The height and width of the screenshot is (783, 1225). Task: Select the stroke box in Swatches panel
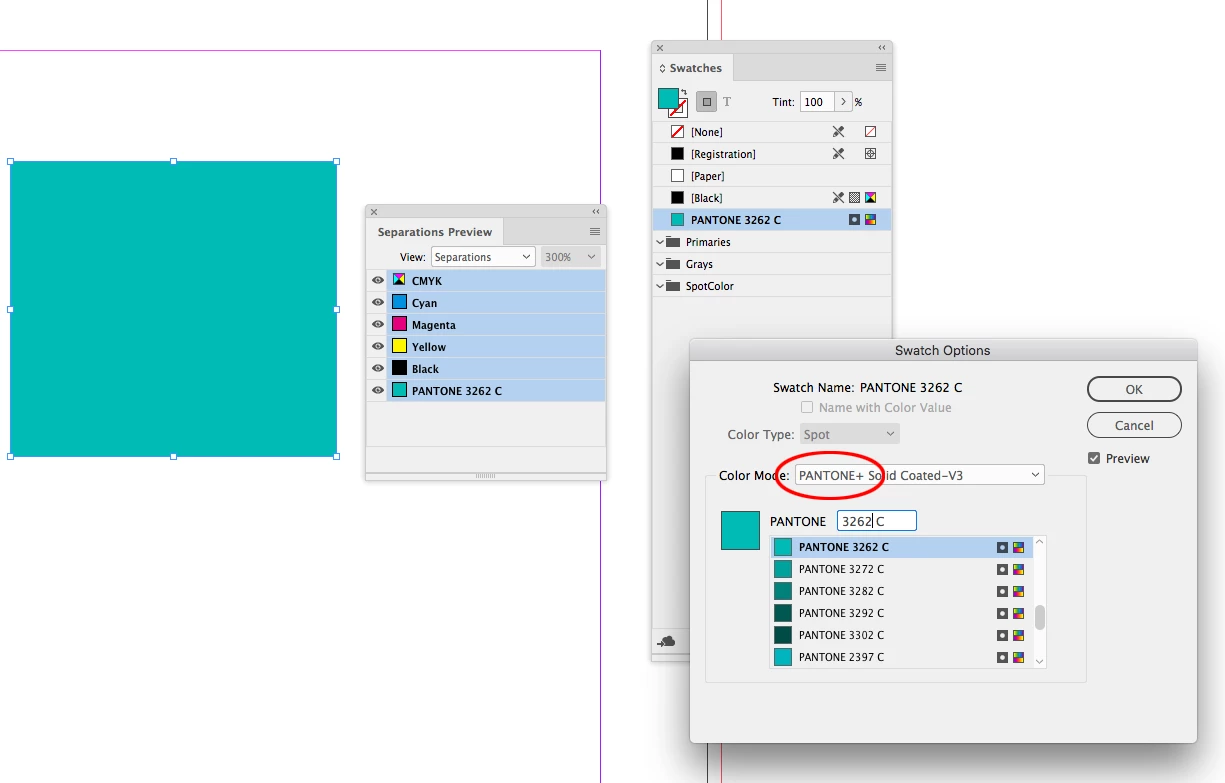pos(678,108)
